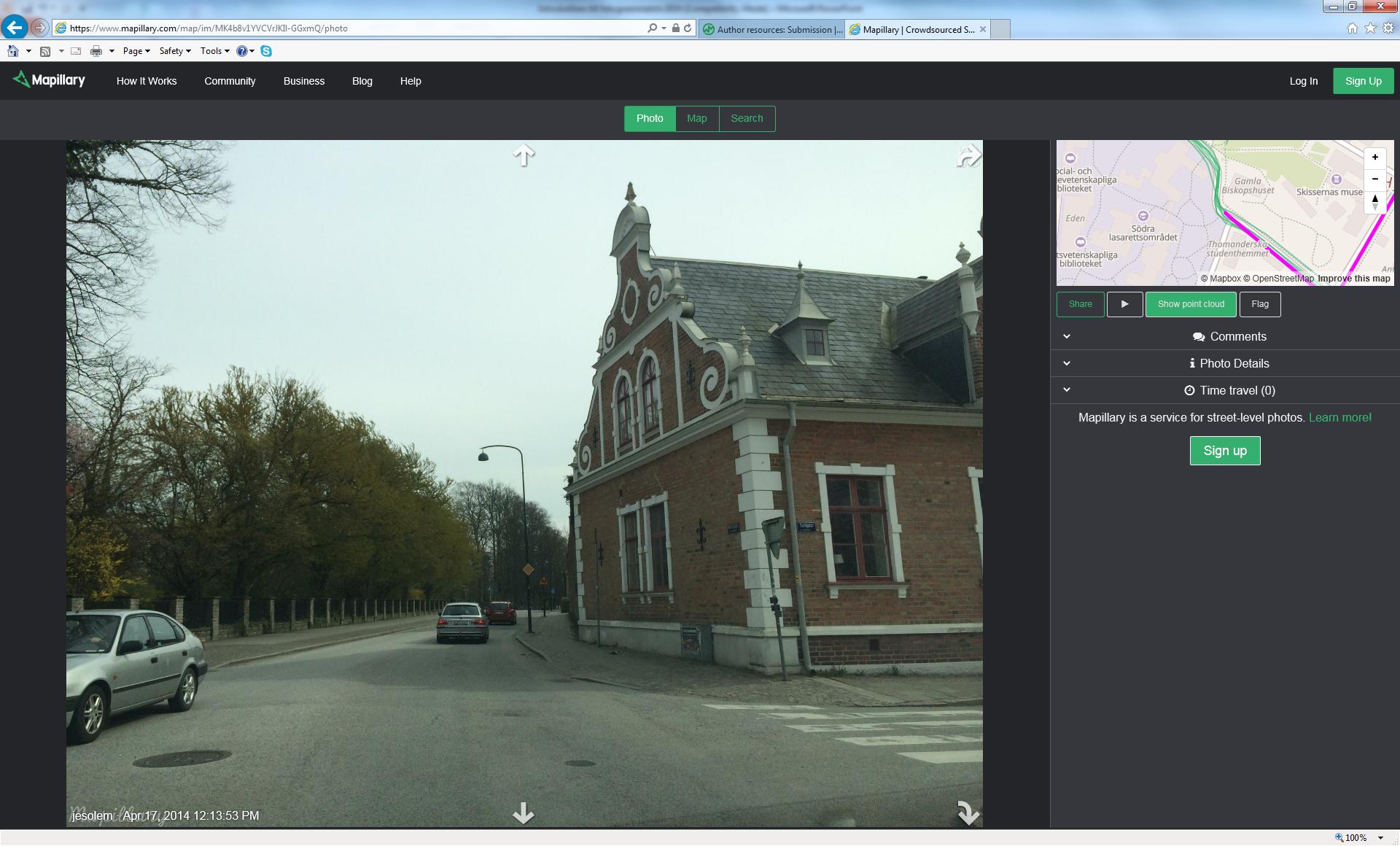The width and height of the screenshot is (1400, 846).
Task: Click the Share icon button
Action: pyautogui.click(x=1080, y=303)
